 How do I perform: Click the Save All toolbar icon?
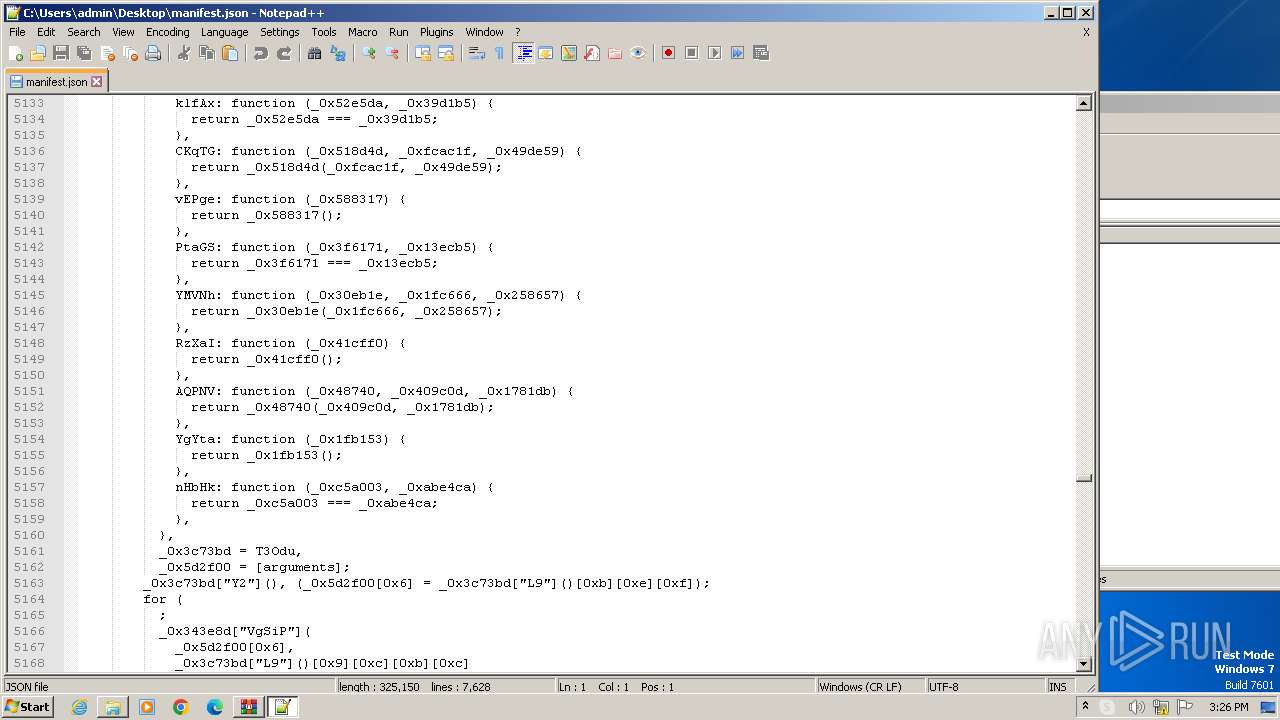pyautogui.click(x=84, y=53)
